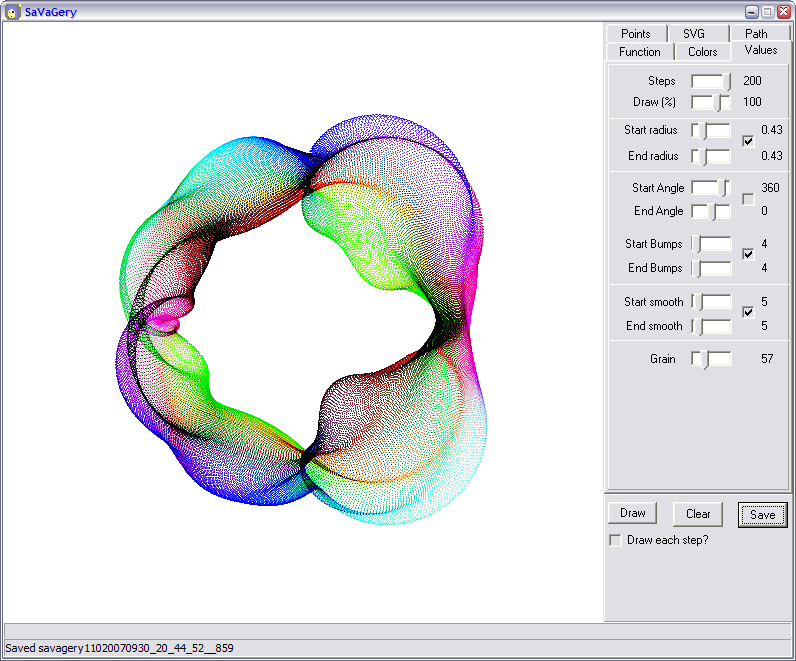Click the Clear button
The width and height of the screenshot is (796, 661).
pyautogui.click(x=698, y=514)
